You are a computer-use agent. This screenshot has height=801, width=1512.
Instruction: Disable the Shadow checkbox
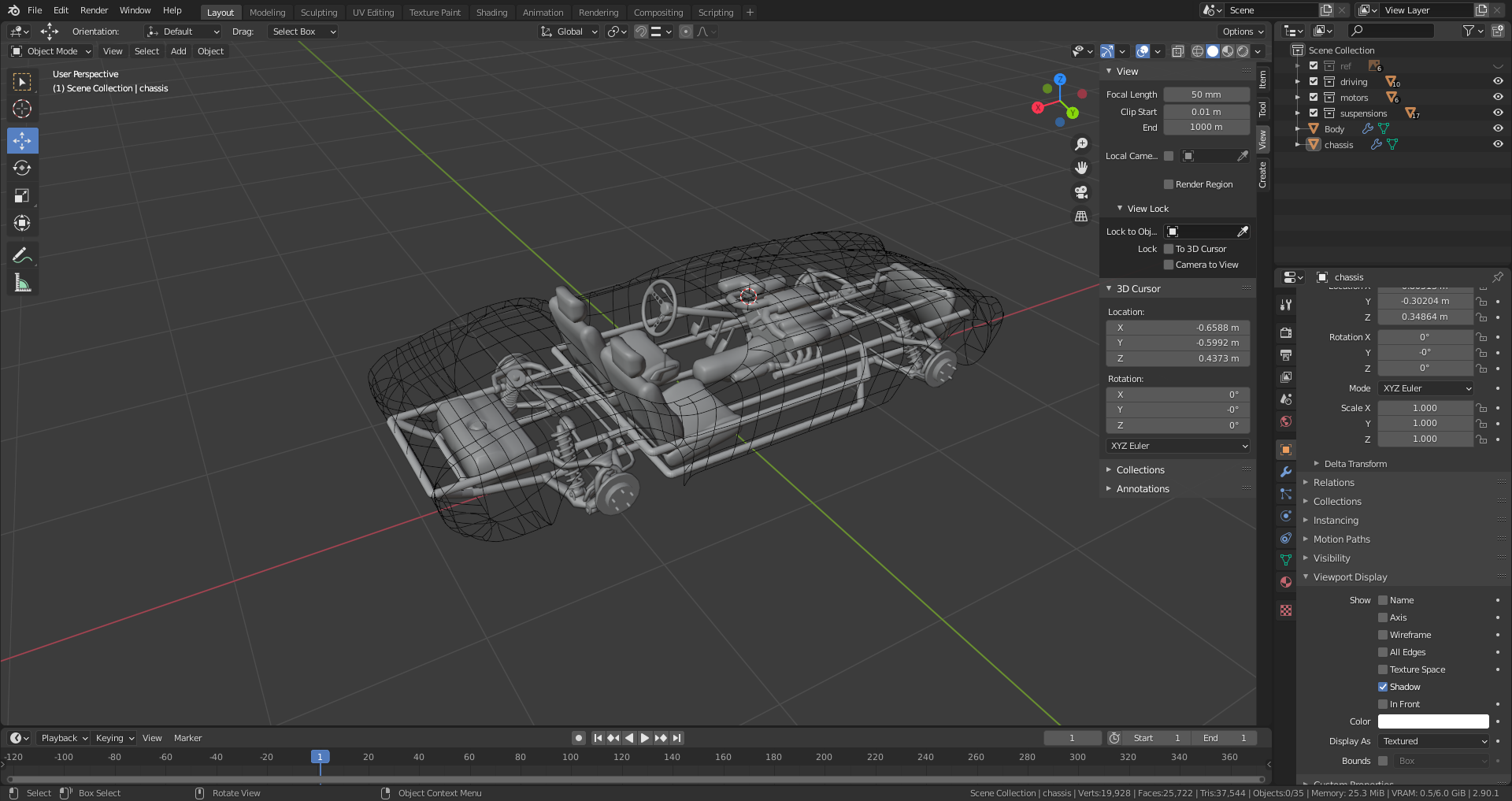pos(1383,687)
